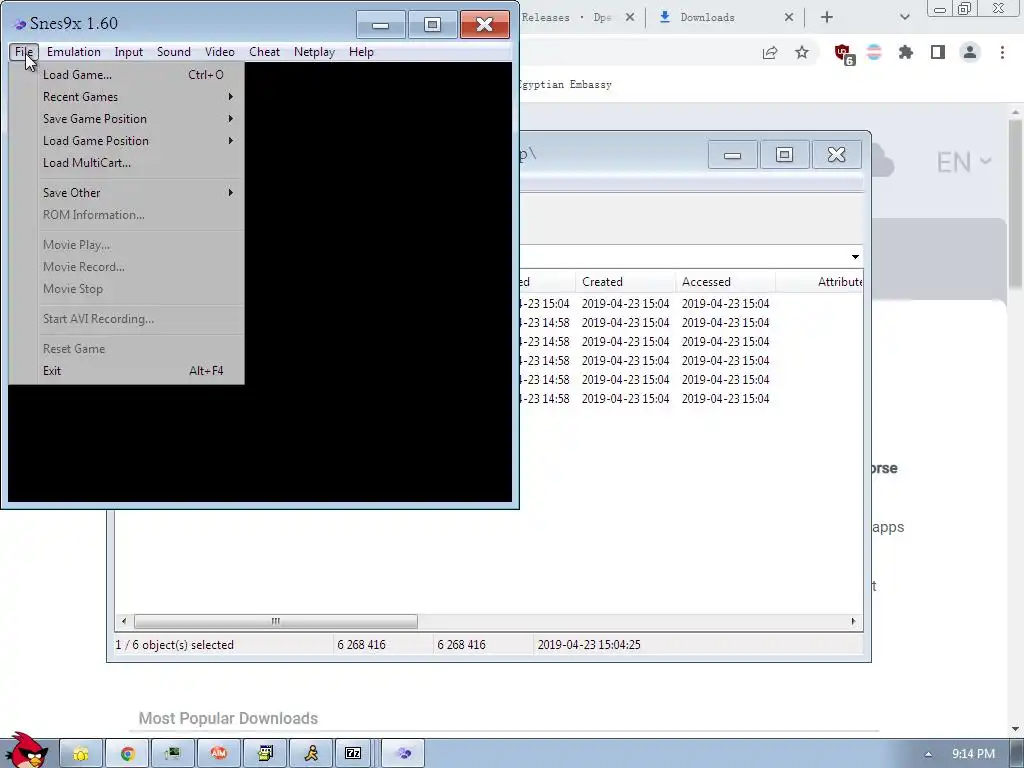Viewport: 1024px width, 768px height.
Task: Open the Sound menu in Snes9x
Action: click(x=174, y=52)
